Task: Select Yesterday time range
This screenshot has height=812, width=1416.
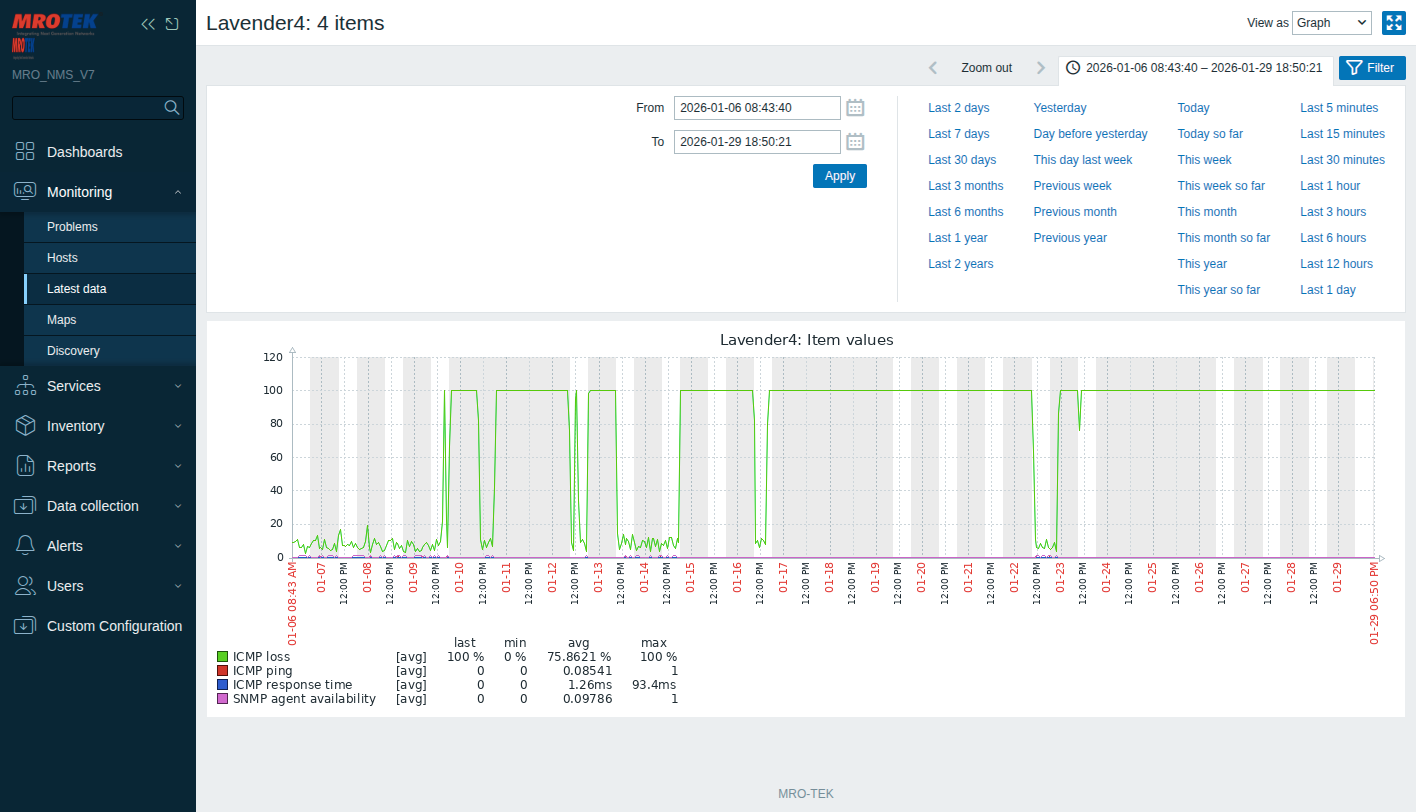Action: 1060,108
